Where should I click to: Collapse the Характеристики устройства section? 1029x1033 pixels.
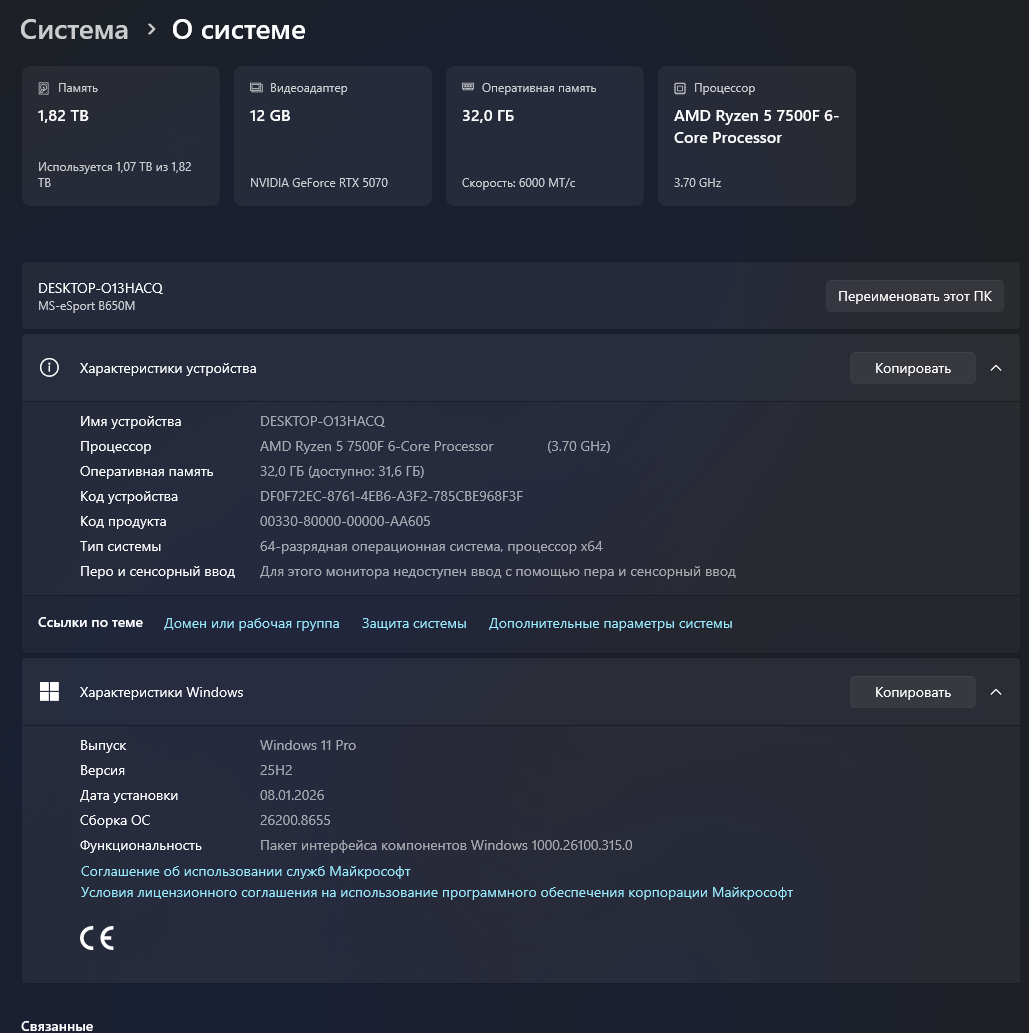(996, 368)
